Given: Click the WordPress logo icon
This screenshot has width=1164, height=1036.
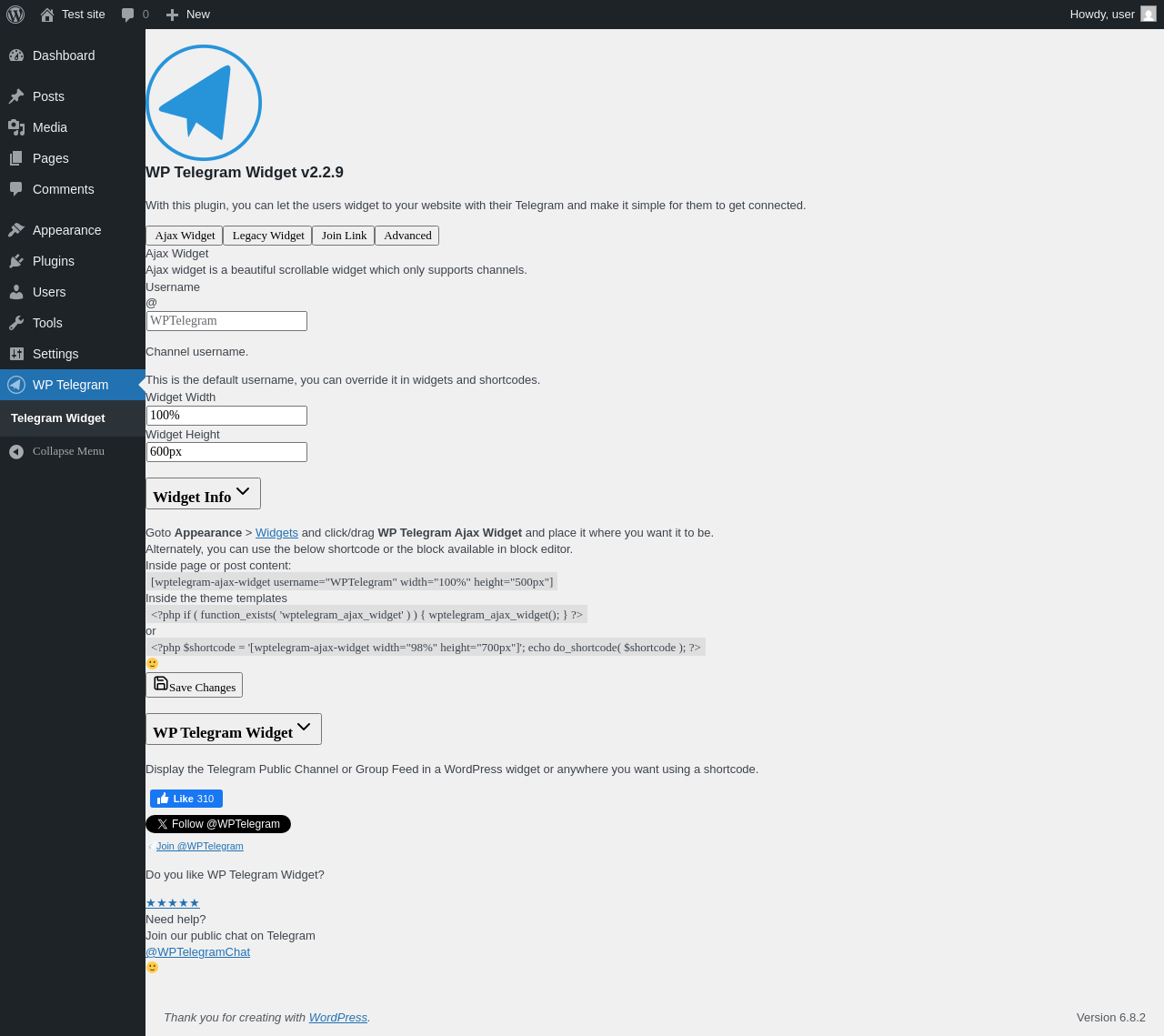Looking at the screenshot, I should (15, 15).
